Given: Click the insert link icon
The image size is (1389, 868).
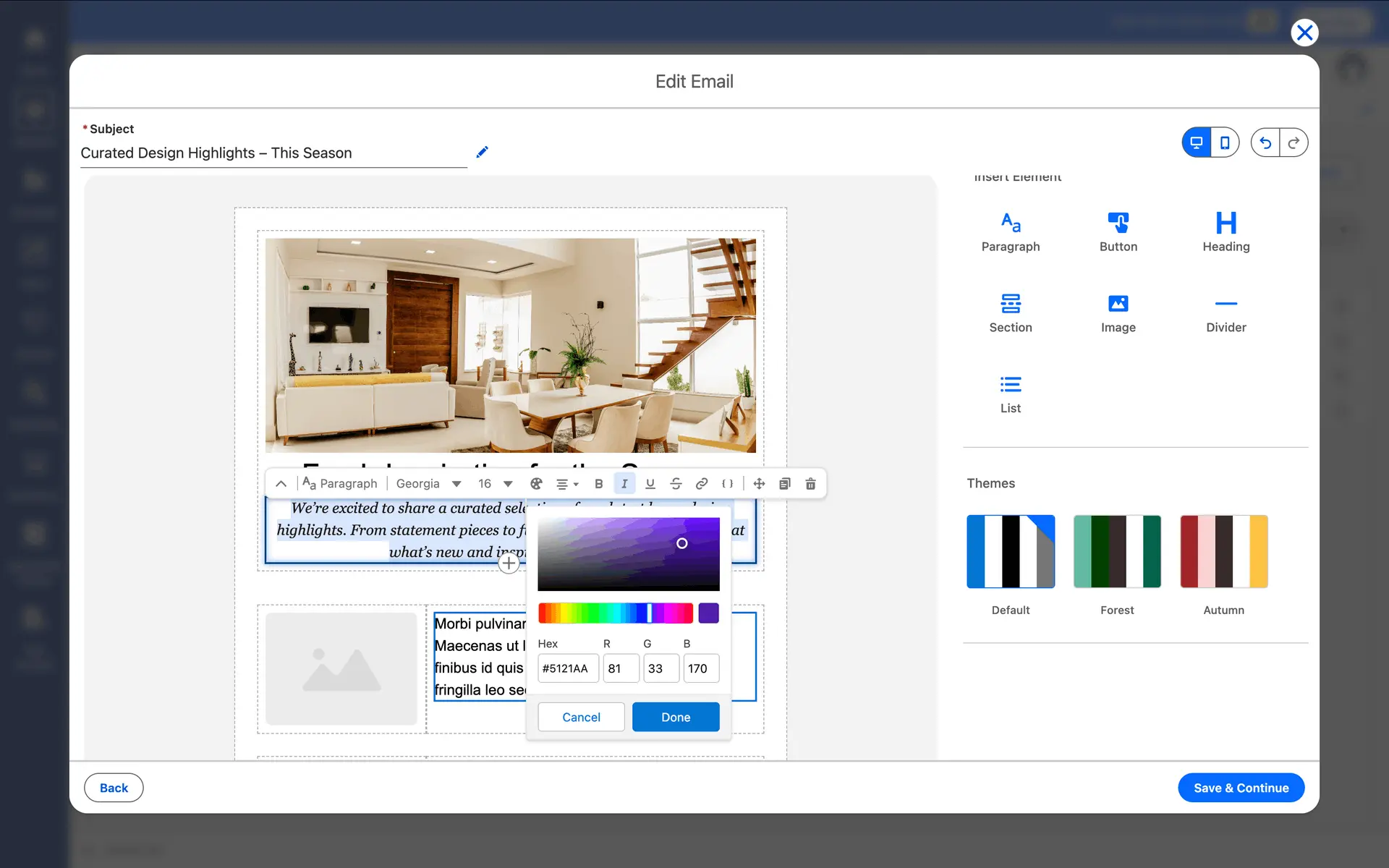Looking at the screenshot, I should tap(701, 484).
